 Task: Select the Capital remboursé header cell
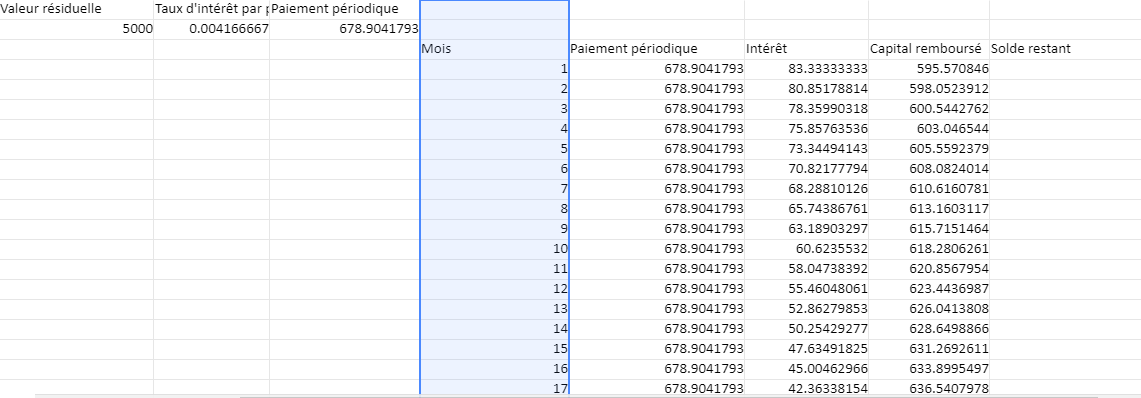[x=929, y=49]
